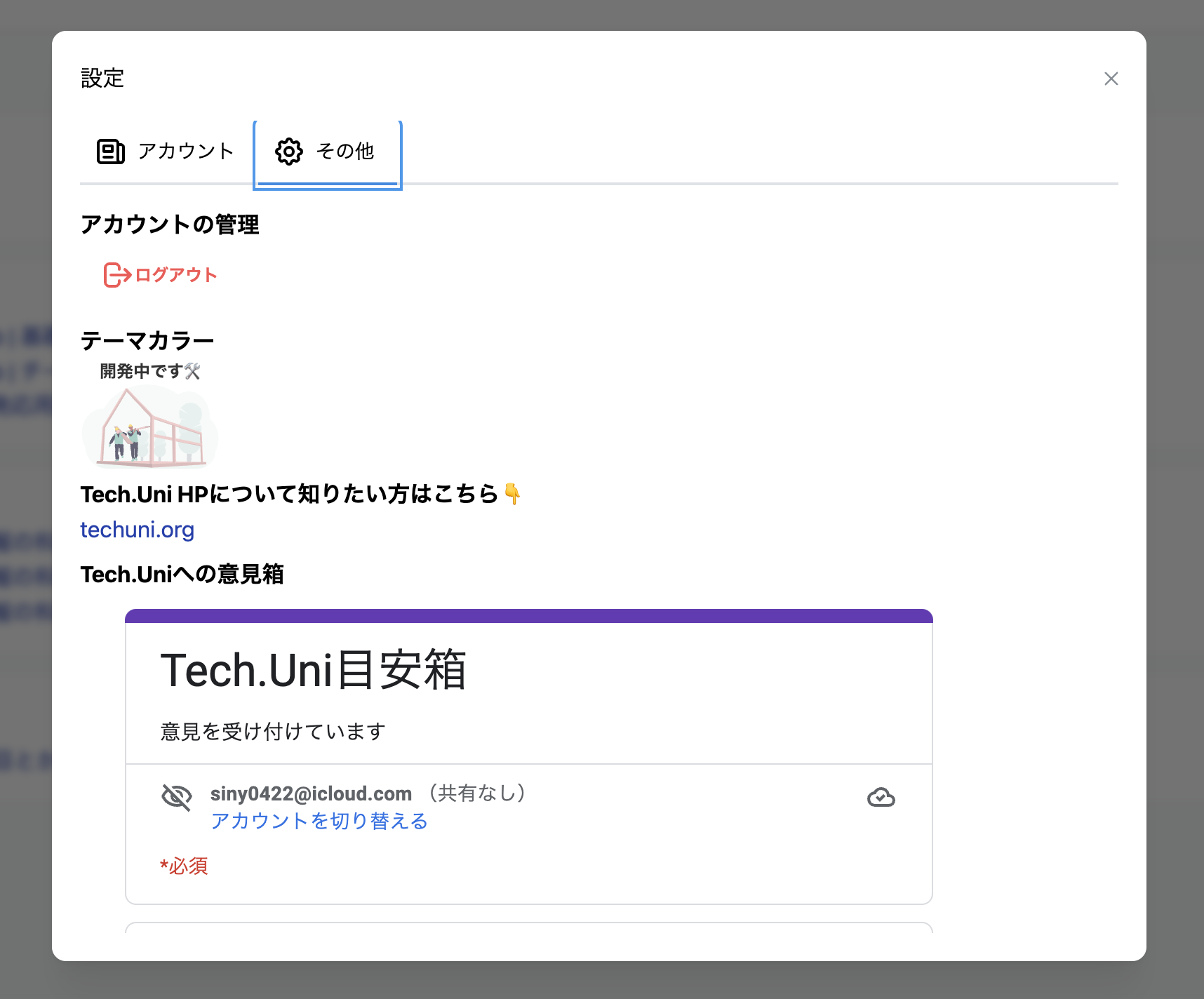Select アカウントを切り替える on the form
The image size is (1204, 999).
(319, 821)
